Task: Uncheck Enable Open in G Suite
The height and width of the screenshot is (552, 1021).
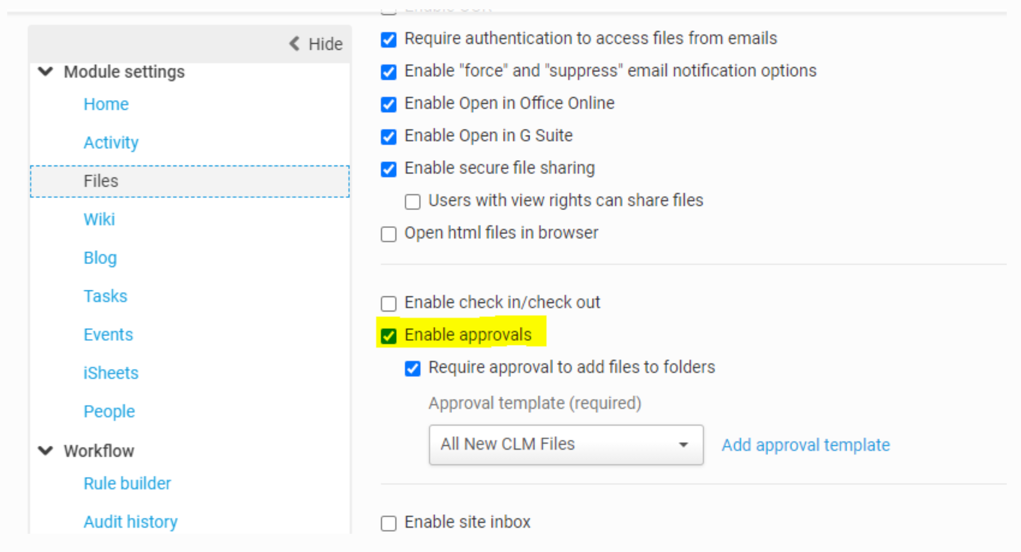Action: 389,136
